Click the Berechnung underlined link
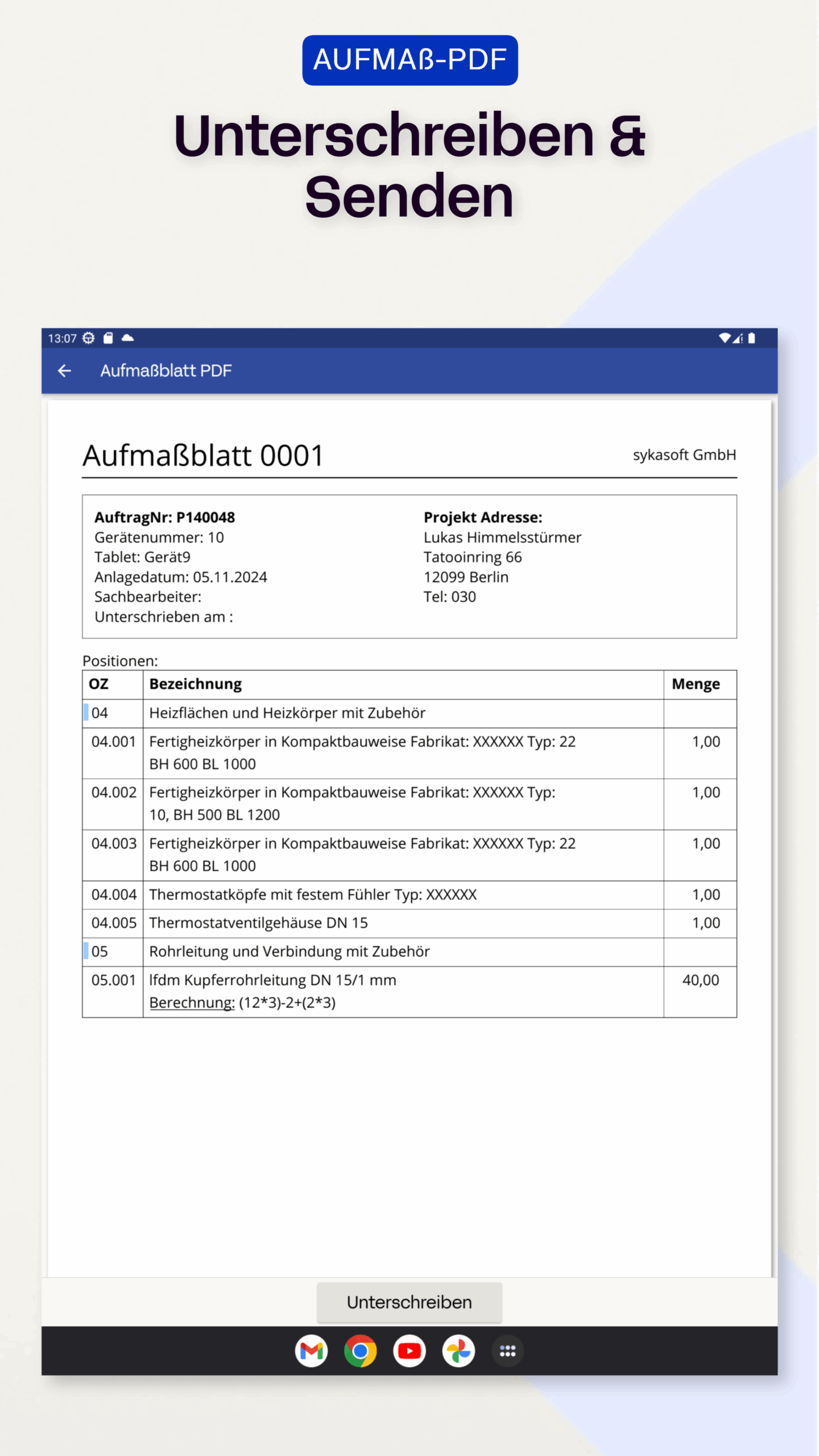 click(x=192, y=1002)
